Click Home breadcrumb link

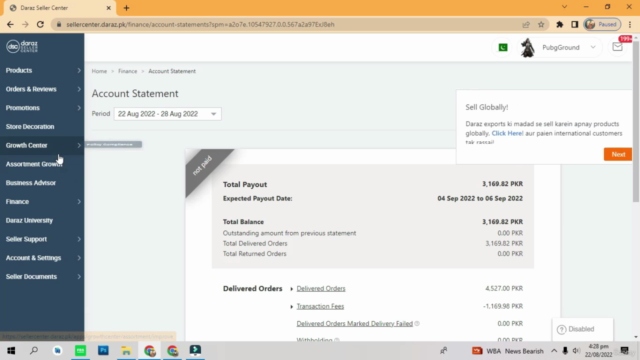click(x=99, y=71)
